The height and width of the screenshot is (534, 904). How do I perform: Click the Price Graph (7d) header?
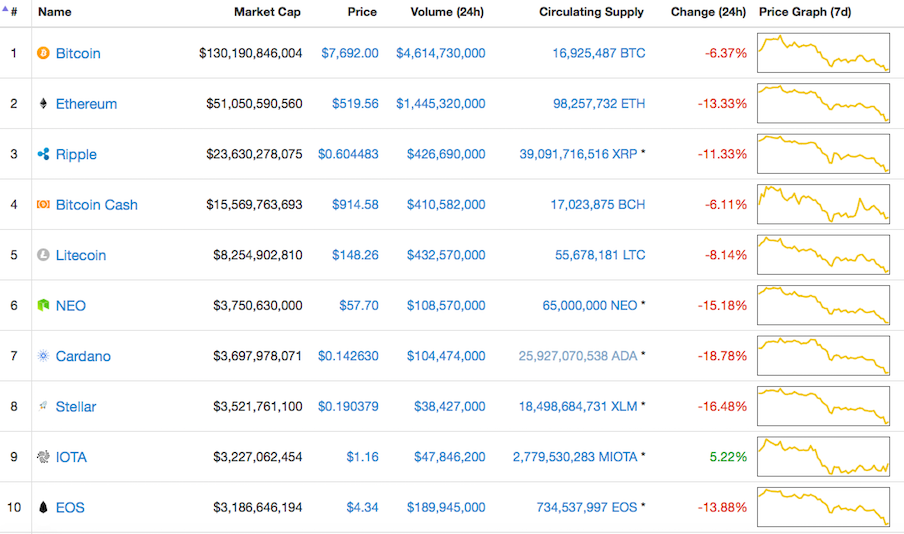pos(805,12)
